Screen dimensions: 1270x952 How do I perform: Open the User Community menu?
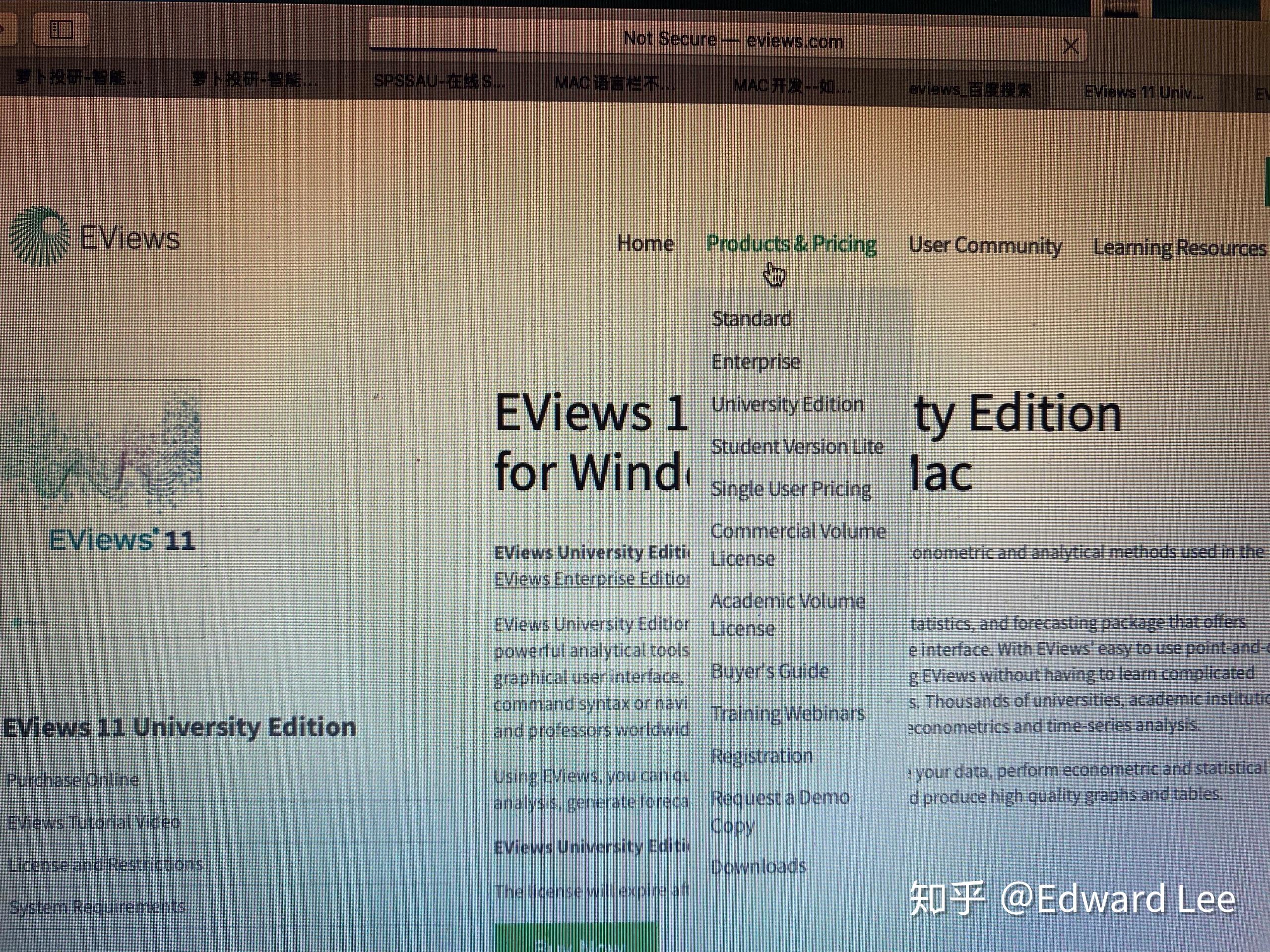pos(986,245)
